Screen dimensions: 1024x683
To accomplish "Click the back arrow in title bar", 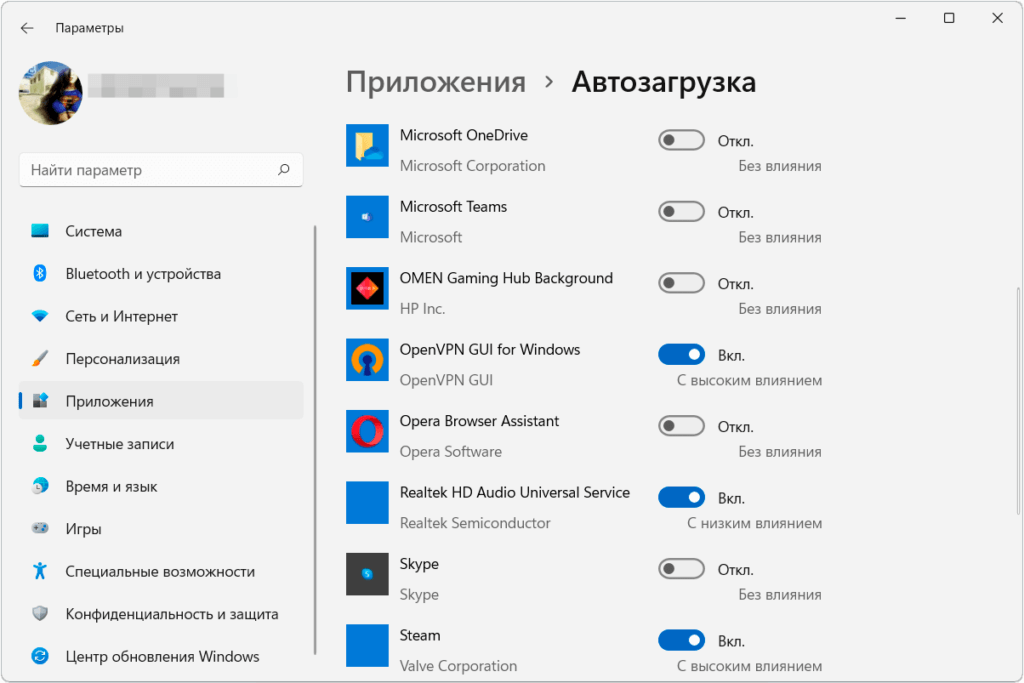I will click(27, 28).
